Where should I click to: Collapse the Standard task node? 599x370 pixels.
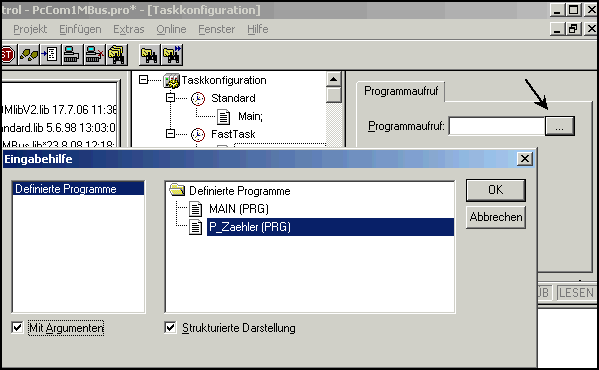[170, 98]
